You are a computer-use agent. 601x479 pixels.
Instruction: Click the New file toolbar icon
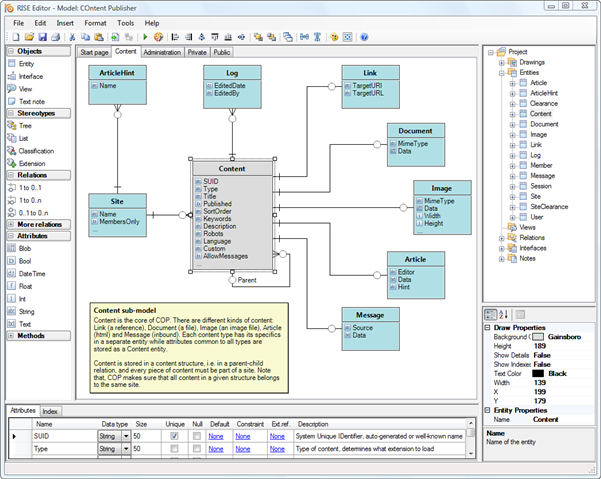click(x=16, y=37)
